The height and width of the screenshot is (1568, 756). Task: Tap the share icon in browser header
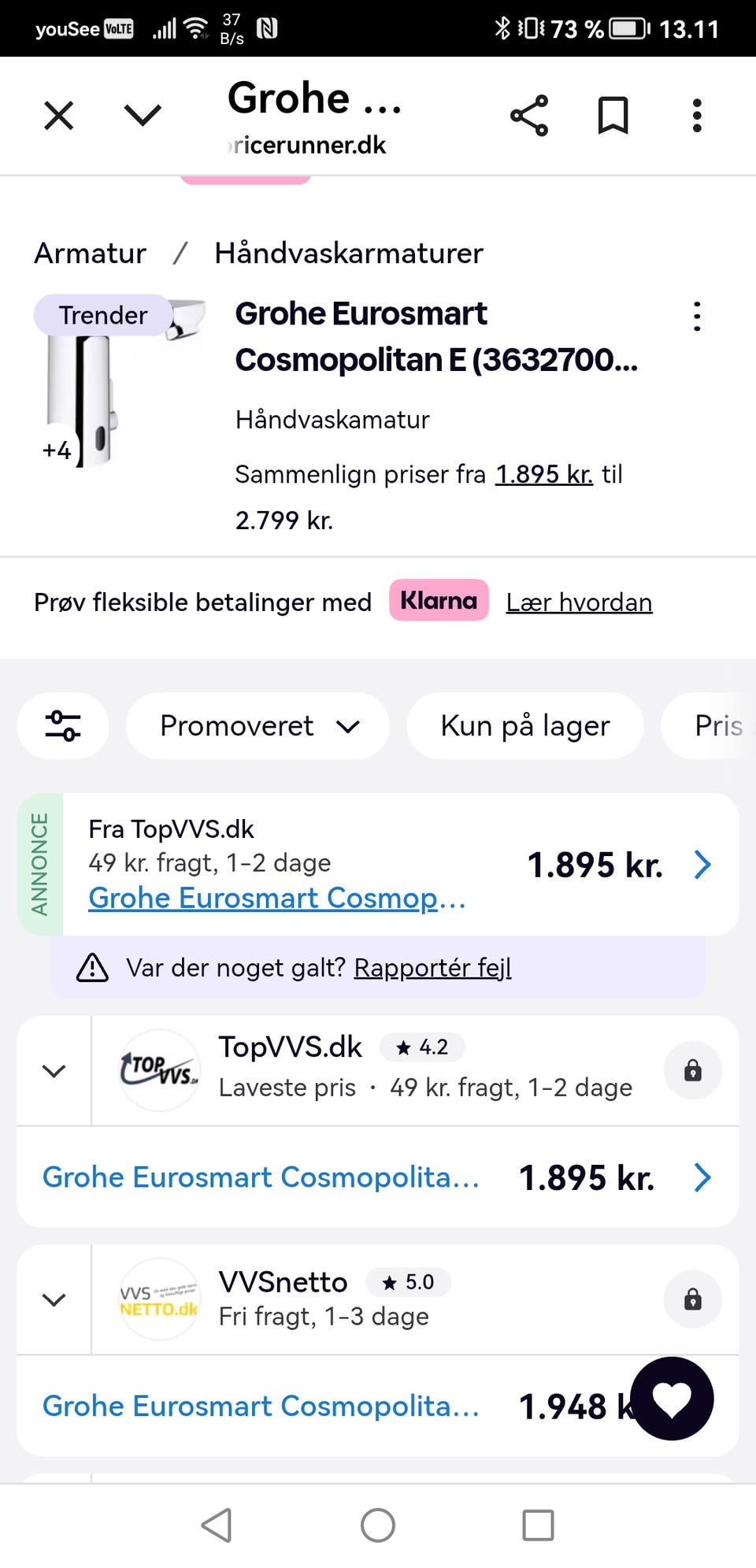pyautogui.click(x=529, y=117)
